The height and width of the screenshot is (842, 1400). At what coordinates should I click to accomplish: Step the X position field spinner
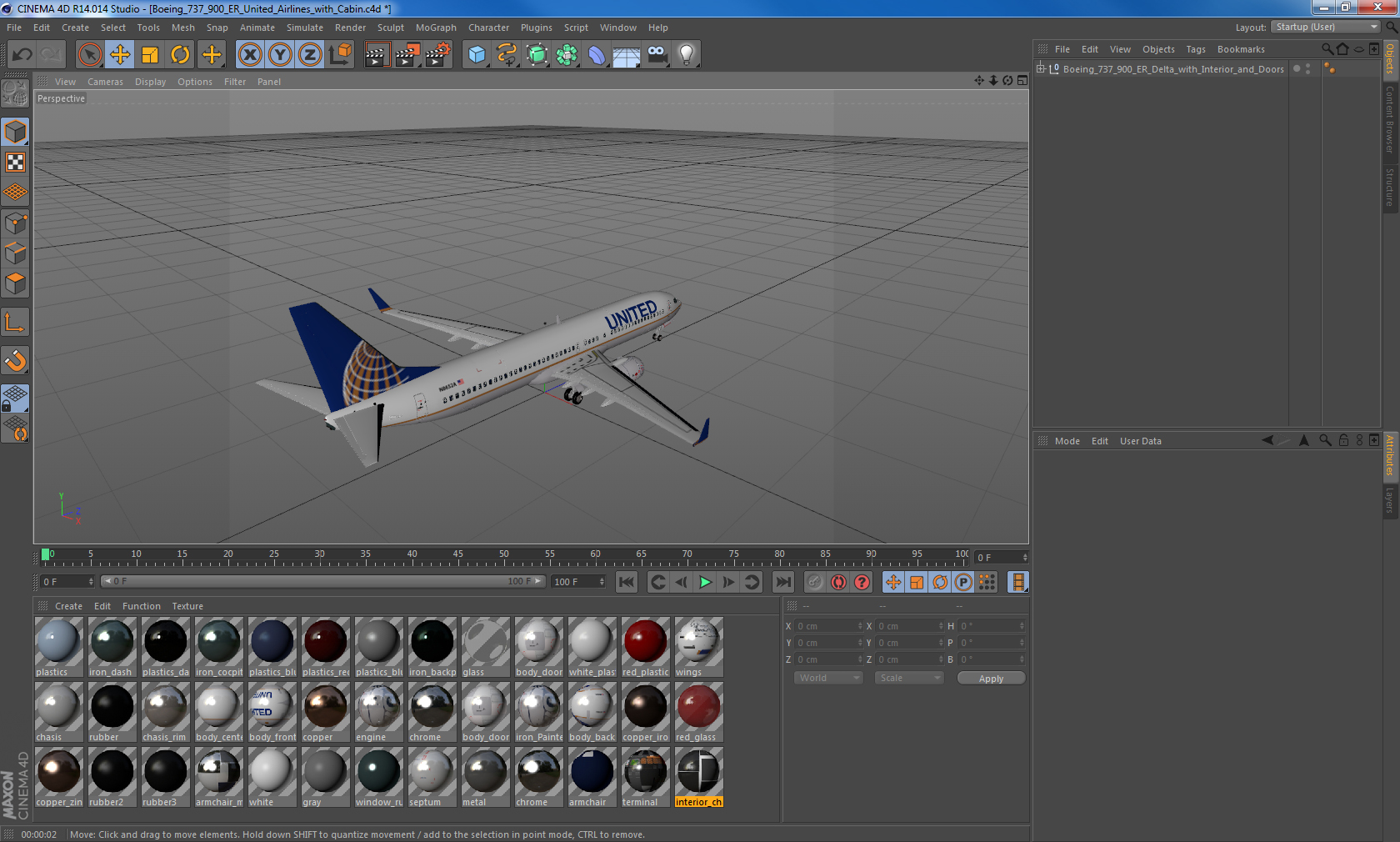click(860, 626)
